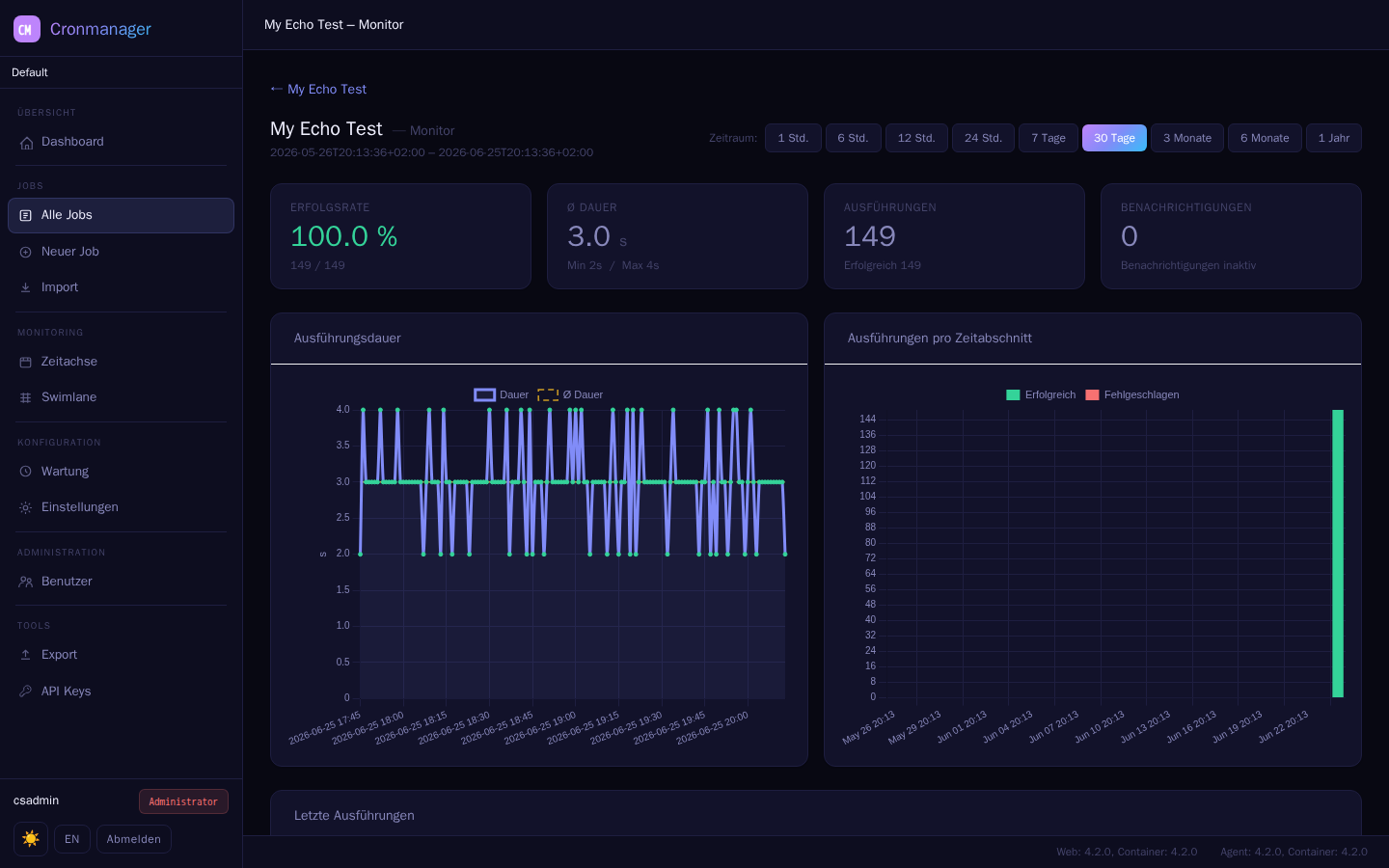Viewport: 1389px width, 868px height.
Task: Click the Import download icon
Action: point(26,288)
